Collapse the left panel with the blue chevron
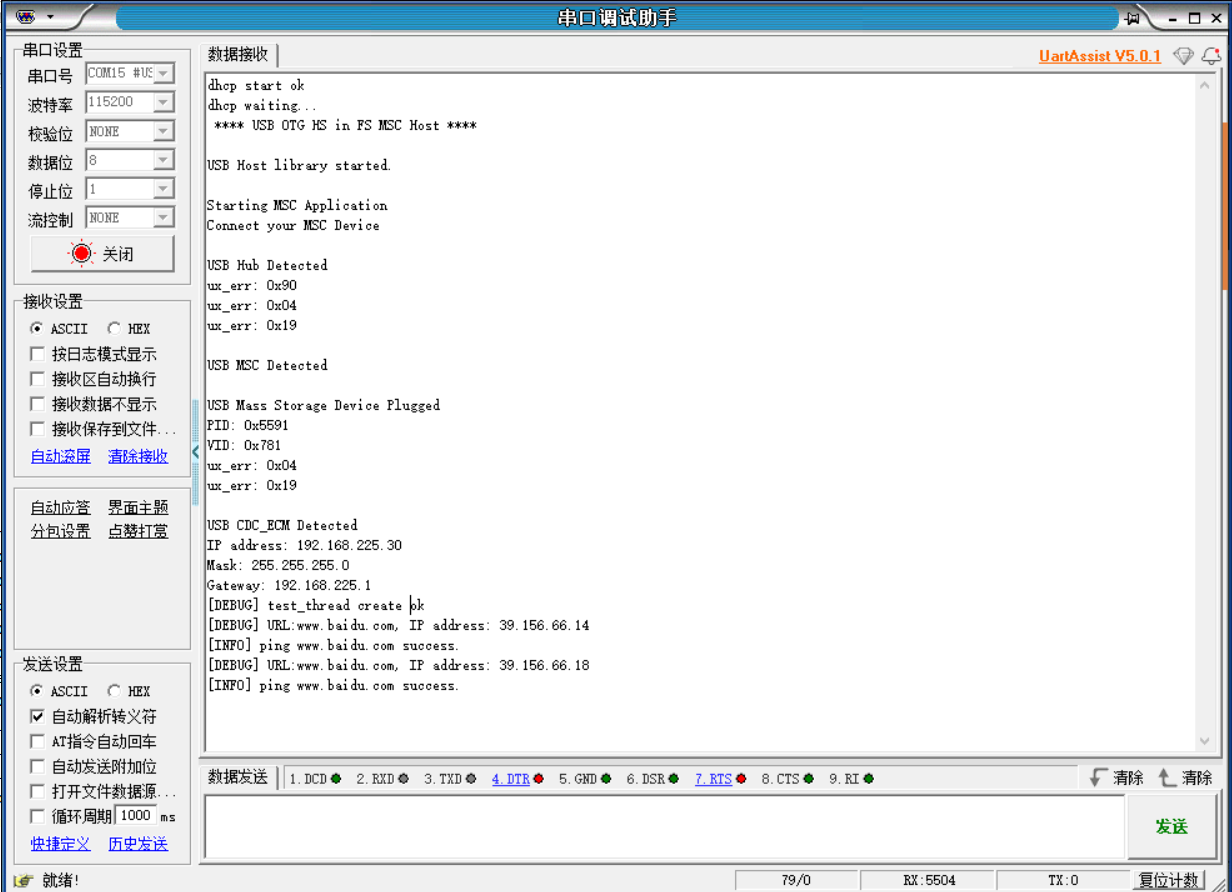 coord(196,452)
